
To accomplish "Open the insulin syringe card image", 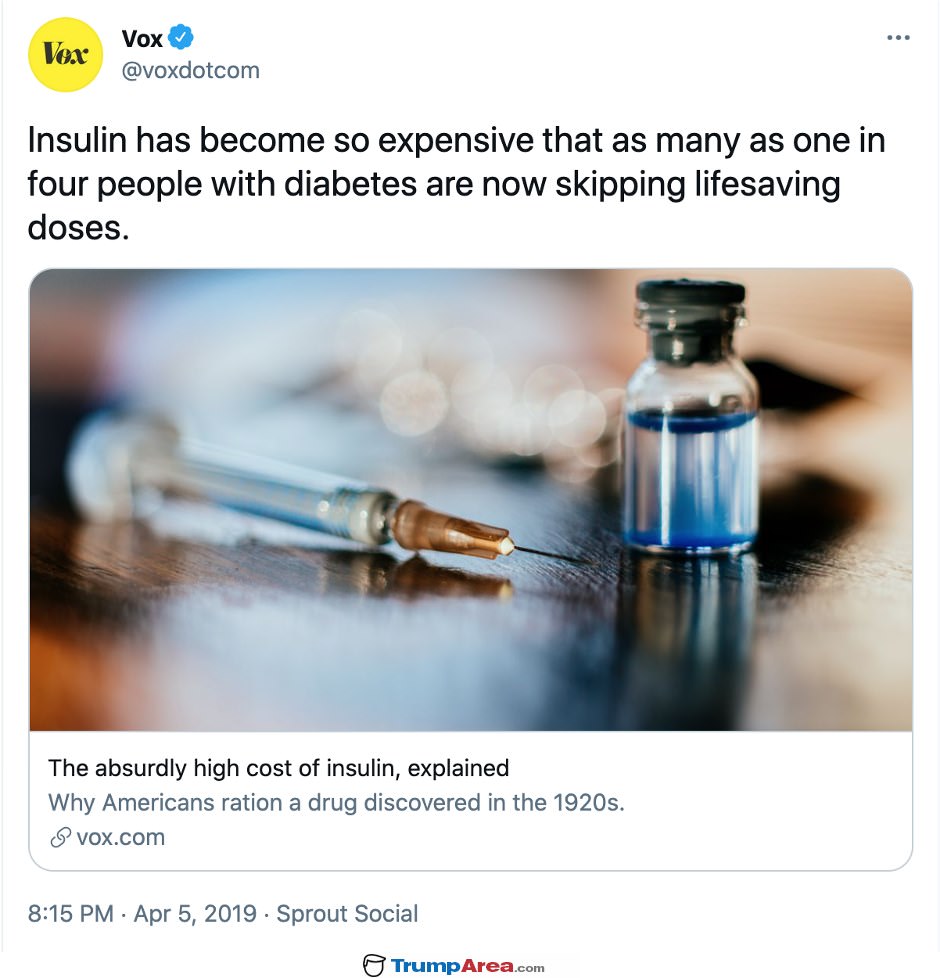I will [x=471, y=500].
